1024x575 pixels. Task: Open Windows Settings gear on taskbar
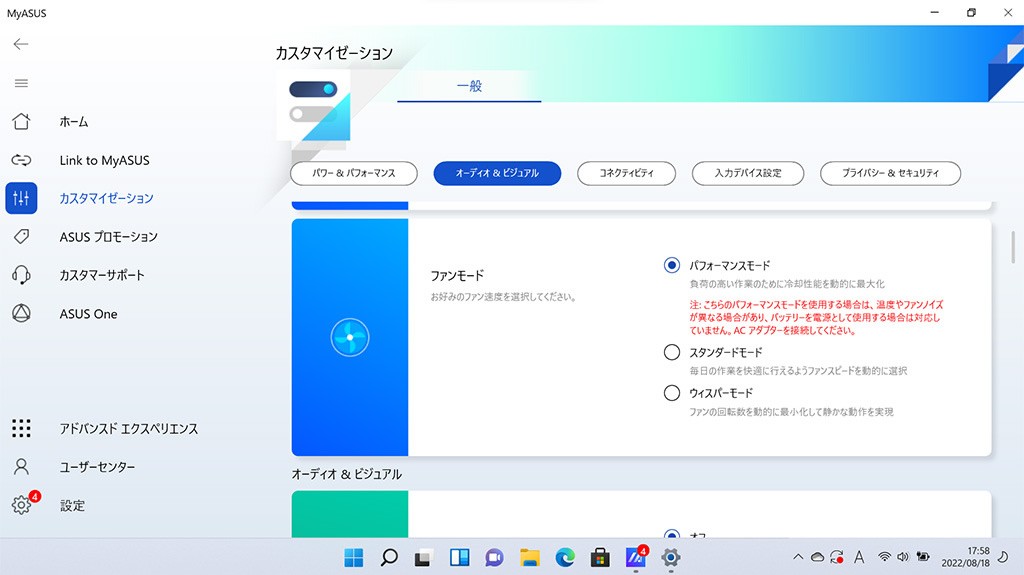point(671,557)
